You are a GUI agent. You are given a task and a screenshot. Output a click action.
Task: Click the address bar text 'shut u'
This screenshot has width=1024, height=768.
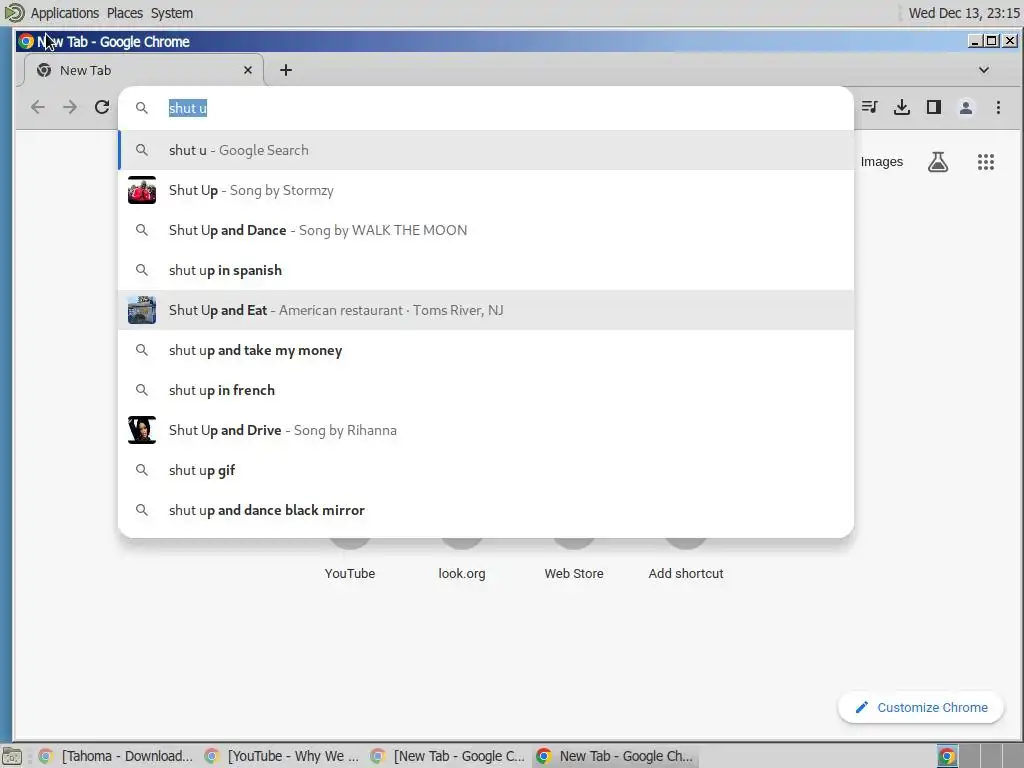(187, 108)
